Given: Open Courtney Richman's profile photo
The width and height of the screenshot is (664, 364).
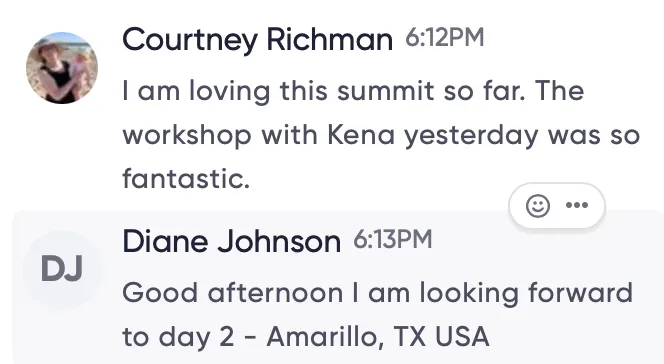Looking at the screenshot, I should pyautogui.click(x=62, y=68).
